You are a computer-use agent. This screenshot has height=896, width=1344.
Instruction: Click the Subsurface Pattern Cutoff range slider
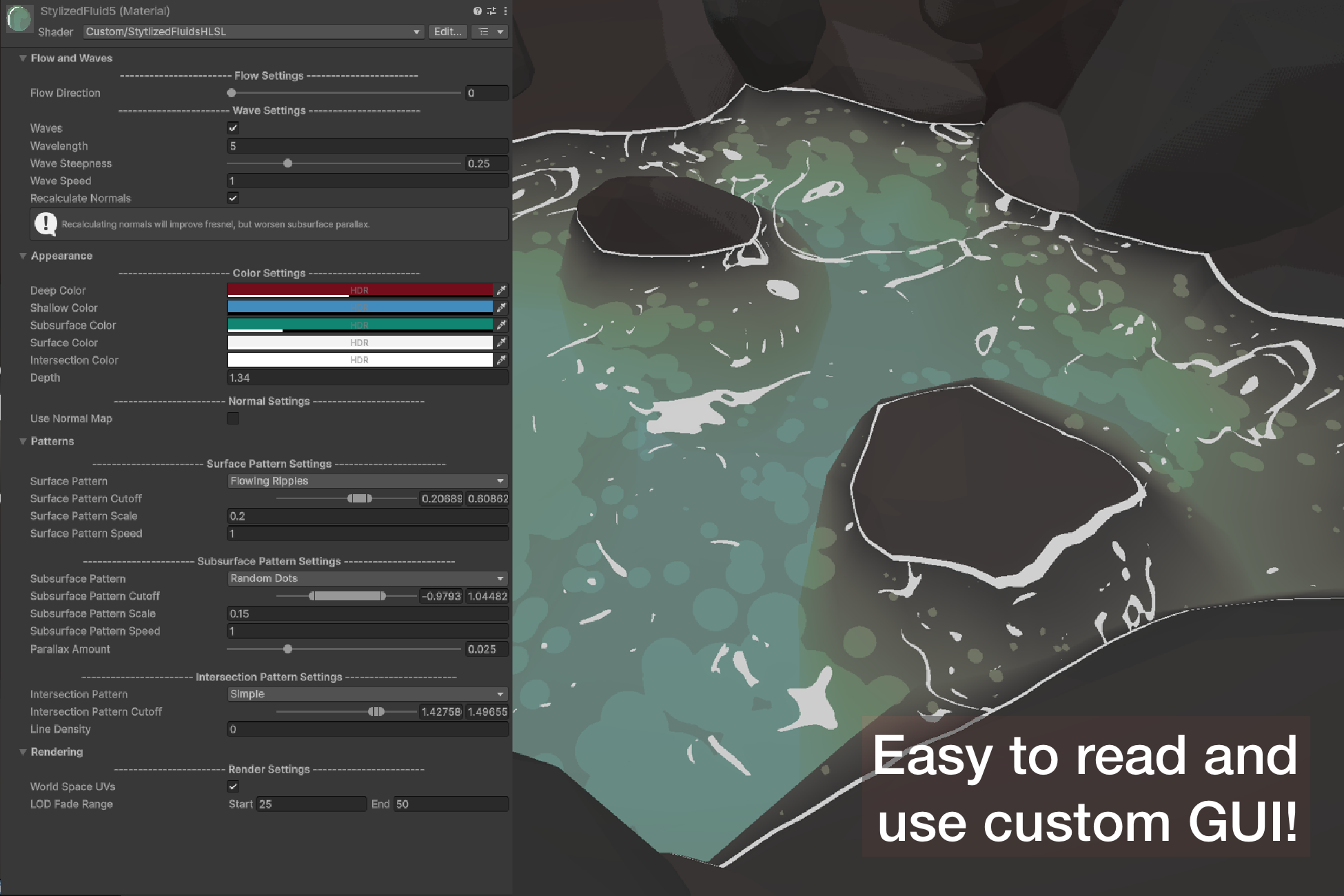coord(348,596)
